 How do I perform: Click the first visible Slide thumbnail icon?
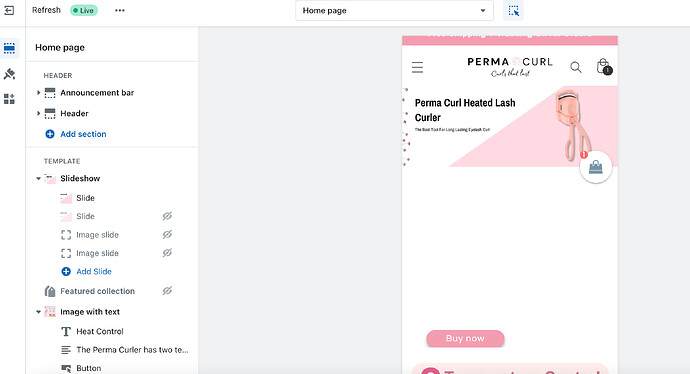click(x=66, y=198)
